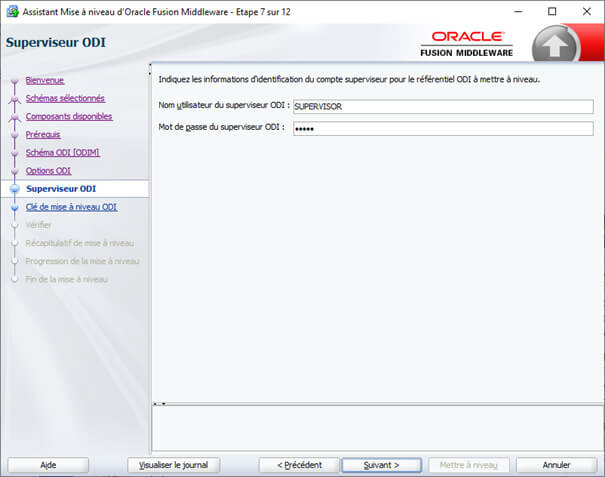Click the message pane splitter arrows
The image size is (605, 477).
[x=159, y=404]
